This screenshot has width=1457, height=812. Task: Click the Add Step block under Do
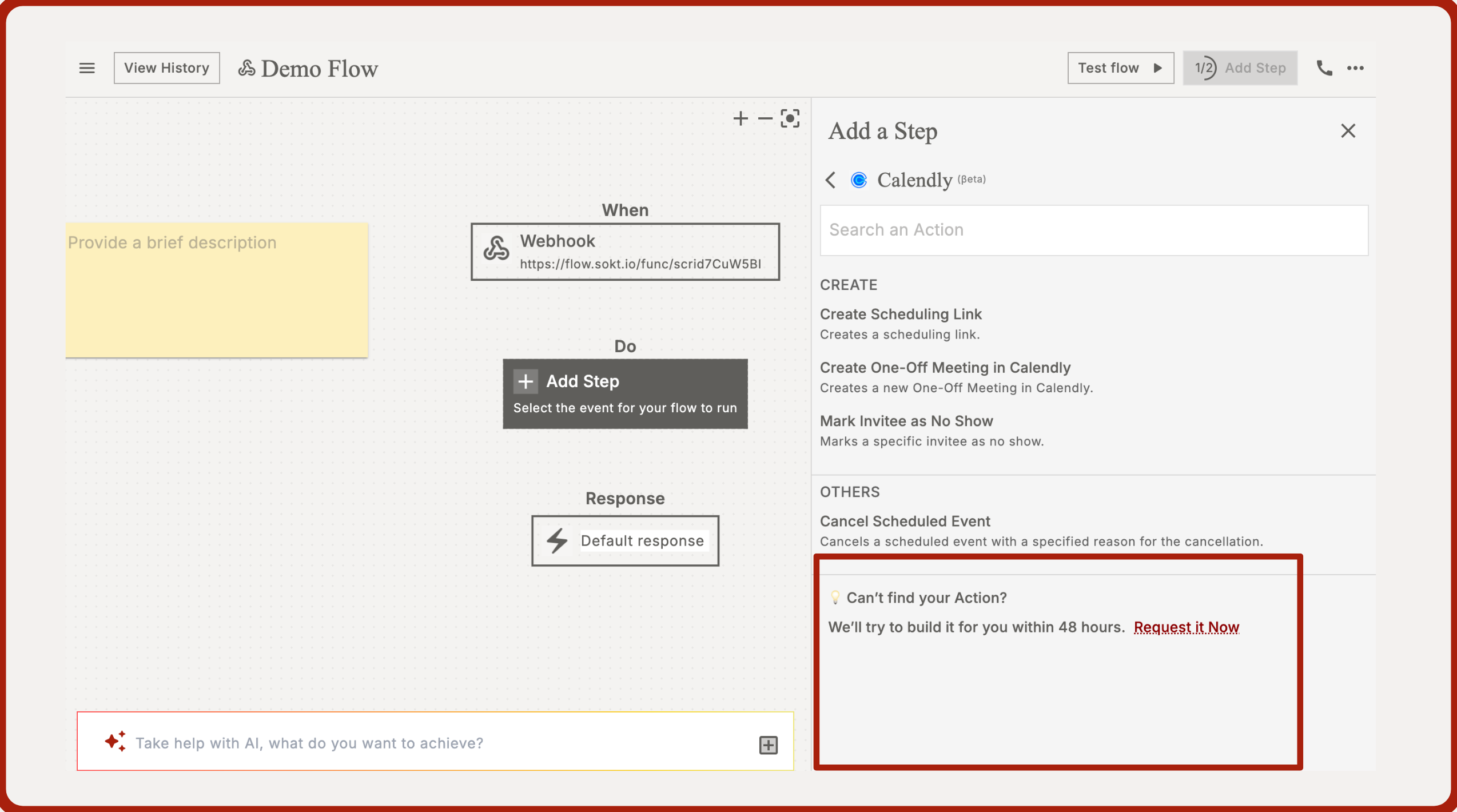[x=624, y=393]
